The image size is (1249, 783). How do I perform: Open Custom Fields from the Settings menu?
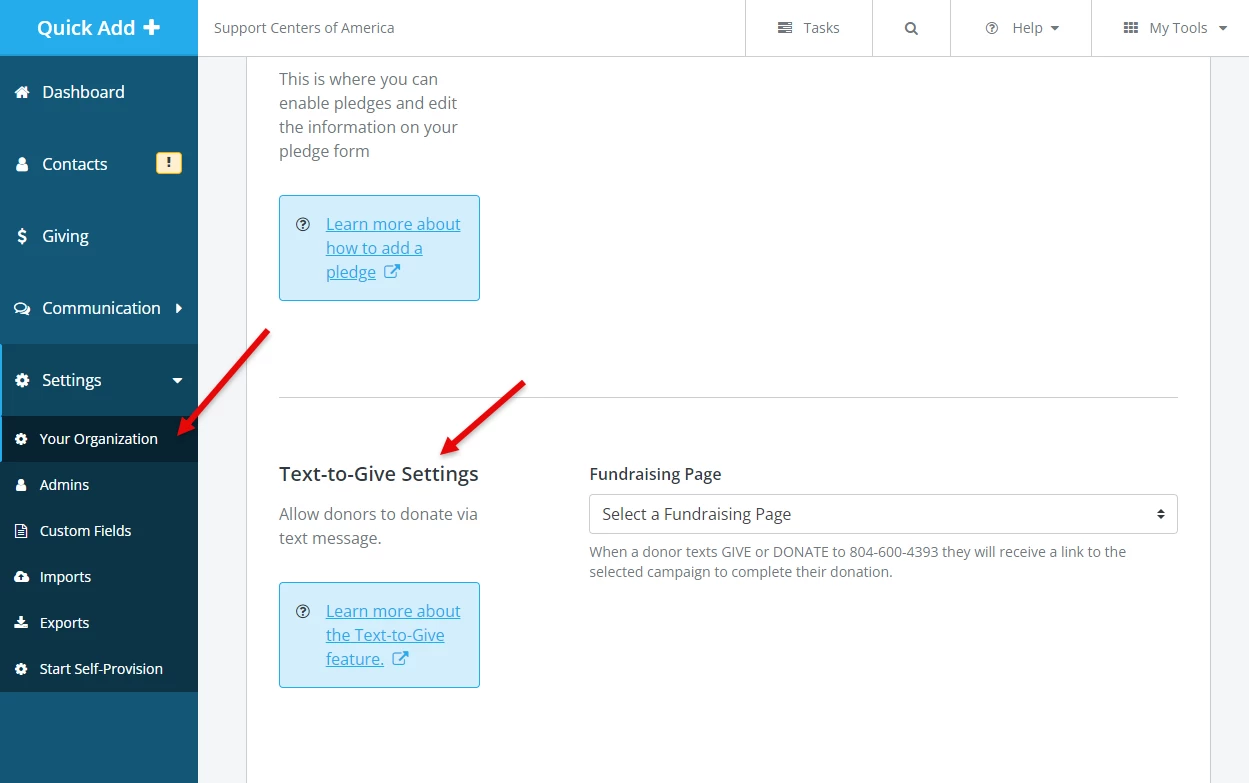(x=85, y=530)
